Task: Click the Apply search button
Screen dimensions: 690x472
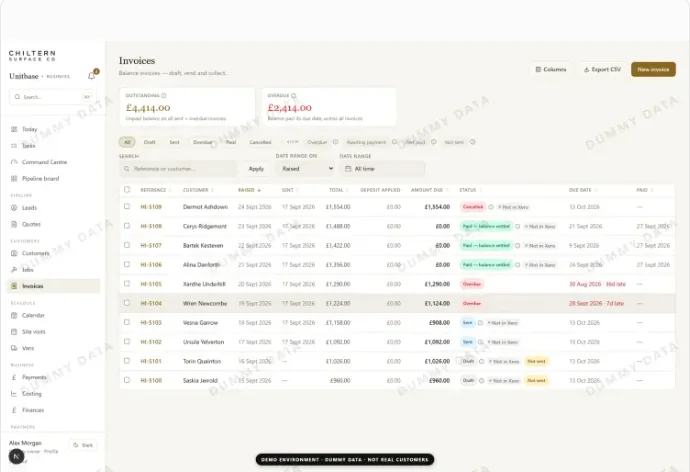Action: pos(256,169)
